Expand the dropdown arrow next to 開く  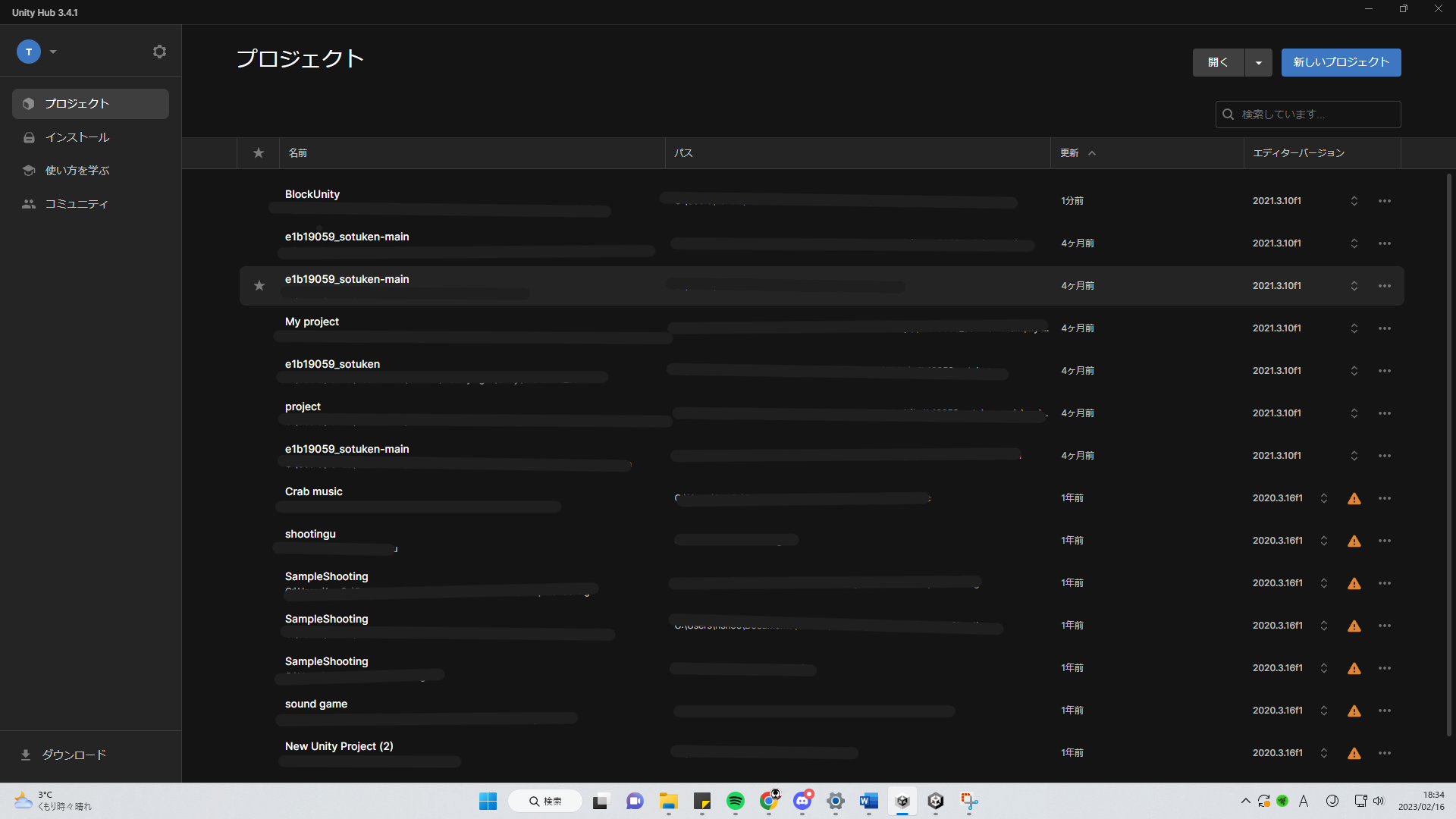point(1258,62)
